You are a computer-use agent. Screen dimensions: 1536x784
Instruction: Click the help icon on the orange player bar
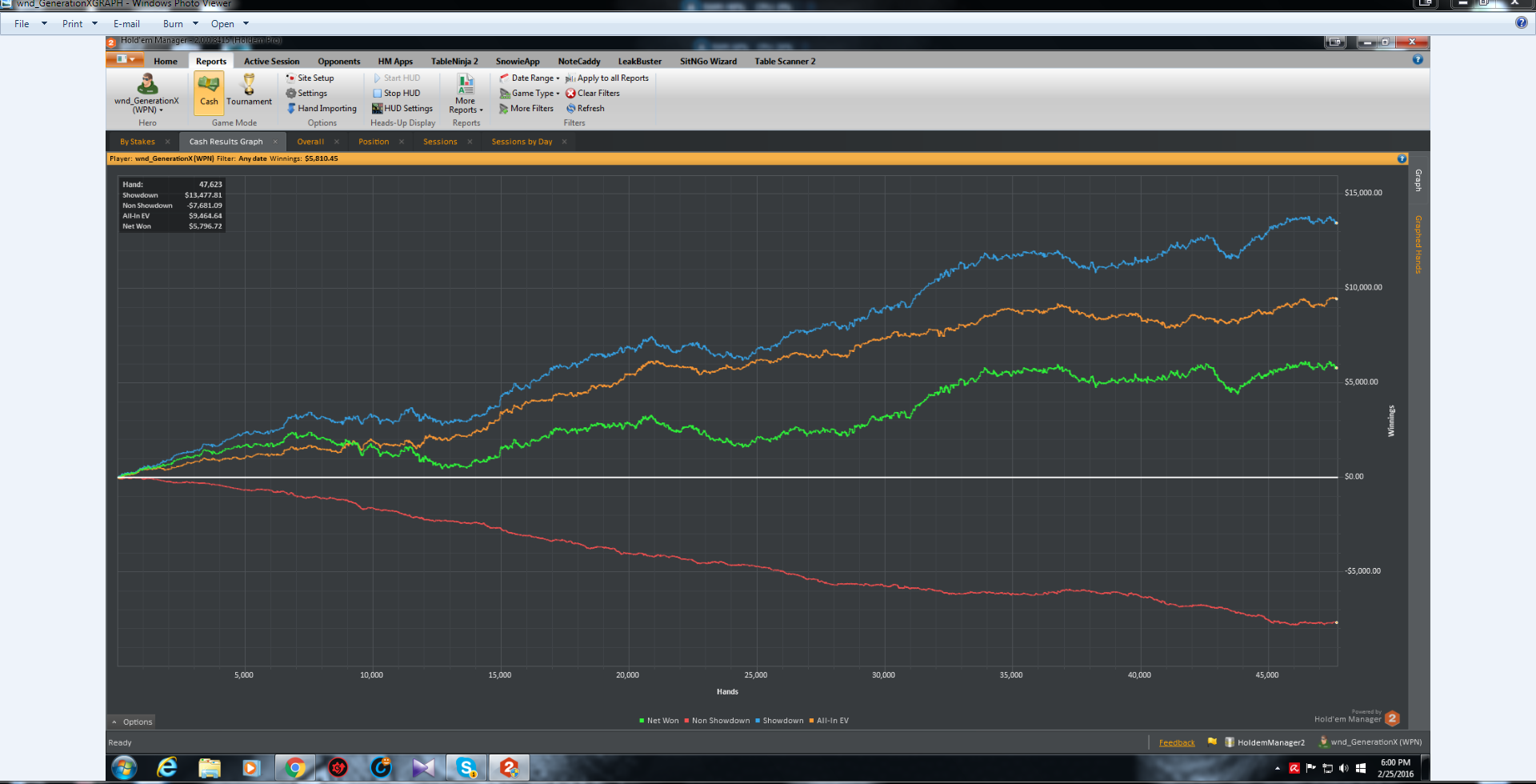(1402, 158)
